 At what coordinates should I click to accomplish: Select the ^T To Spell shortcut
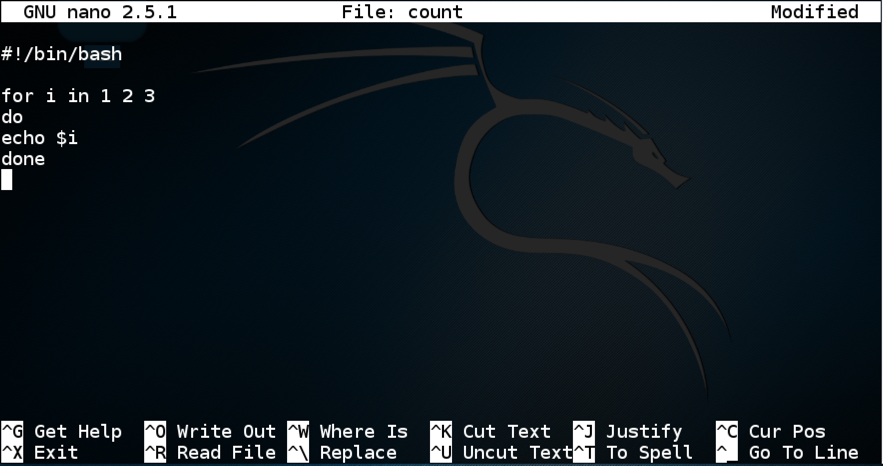click(x=634, y=452)
